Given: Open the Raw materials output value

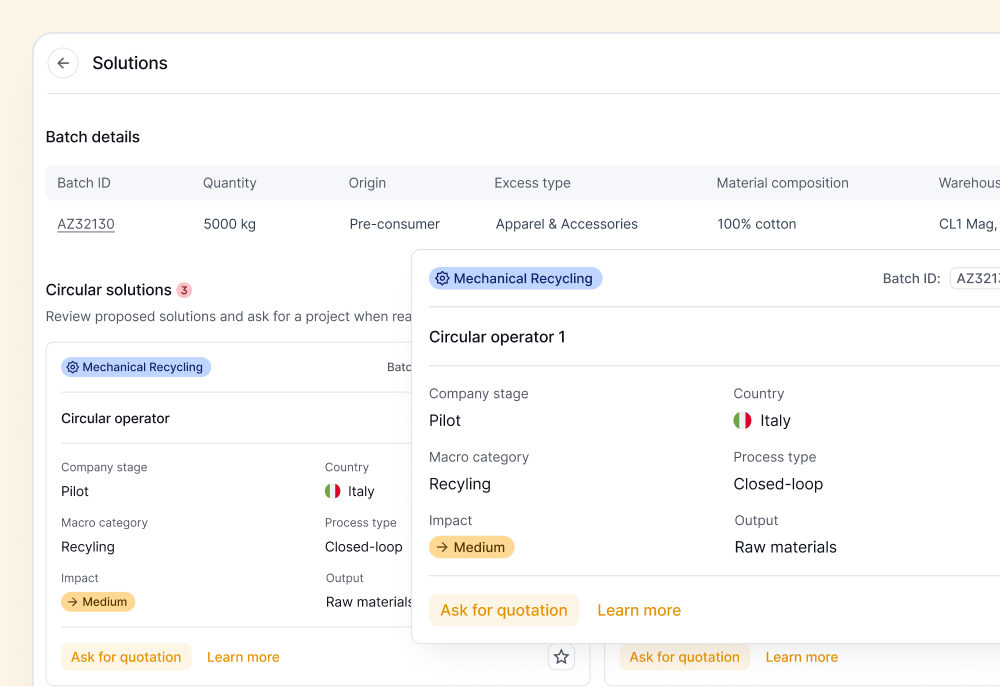Looking at the screenshot, I should (x=785, y=547).
